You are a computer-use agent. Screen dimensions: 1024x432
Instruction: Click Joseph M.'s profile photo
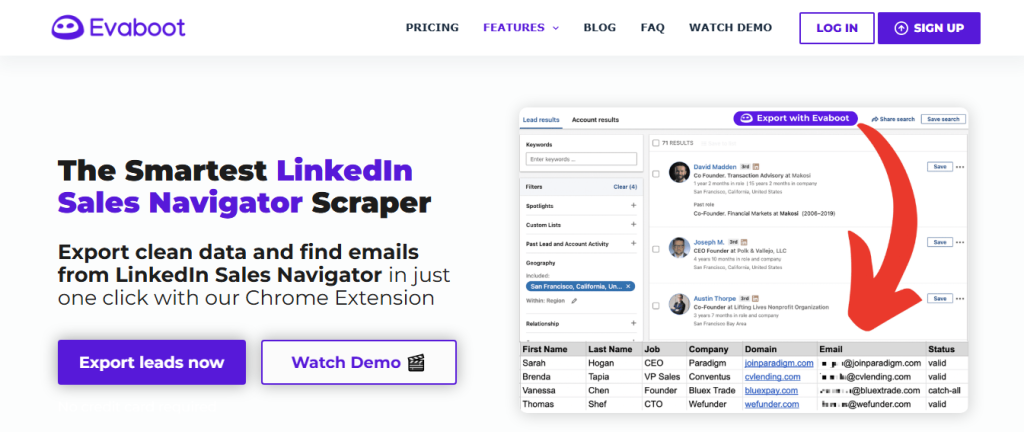click(679, 247)
